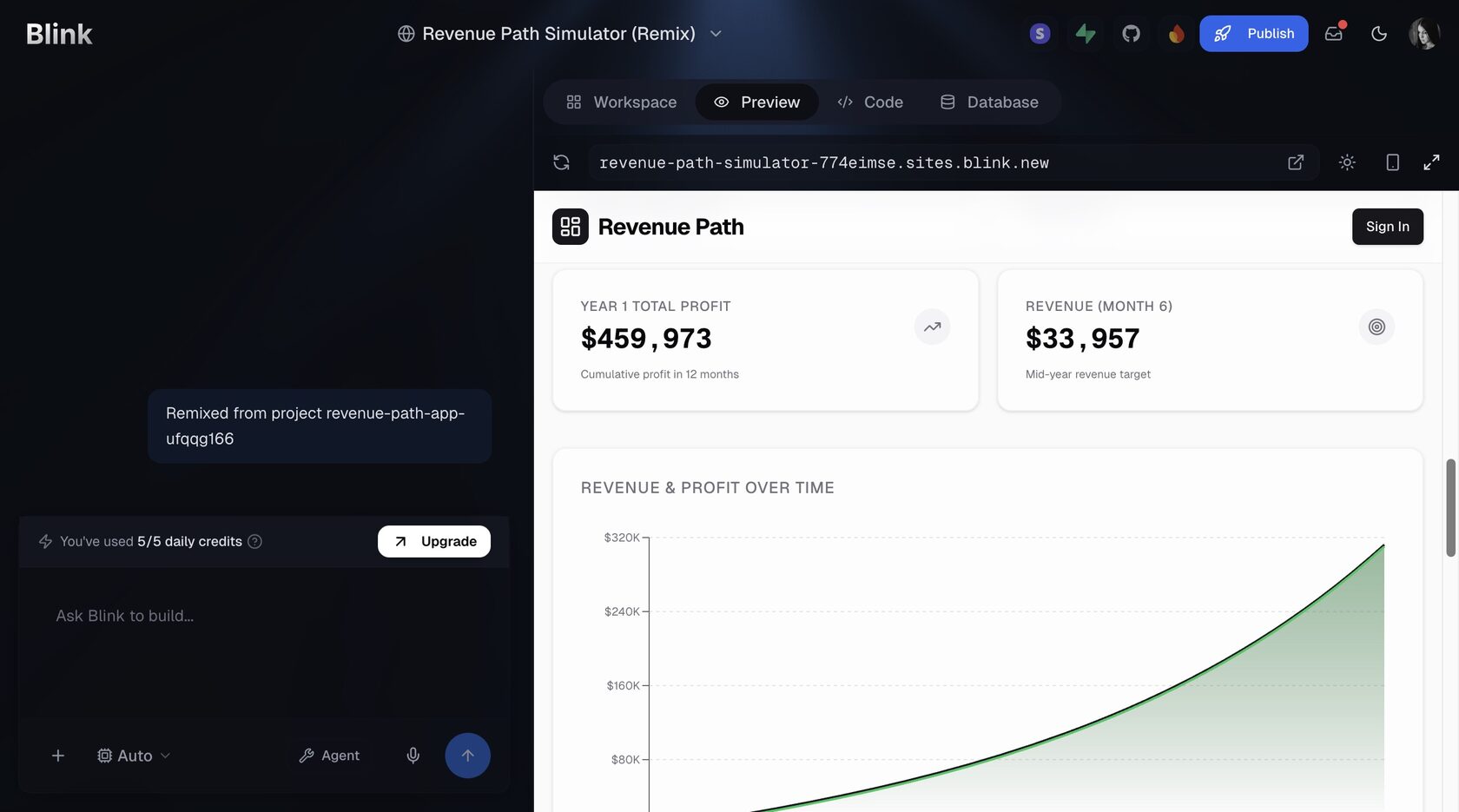Send the message with the arrow button
The width and height of the screenshot is (1459, 812).
[x=467, y=756]
